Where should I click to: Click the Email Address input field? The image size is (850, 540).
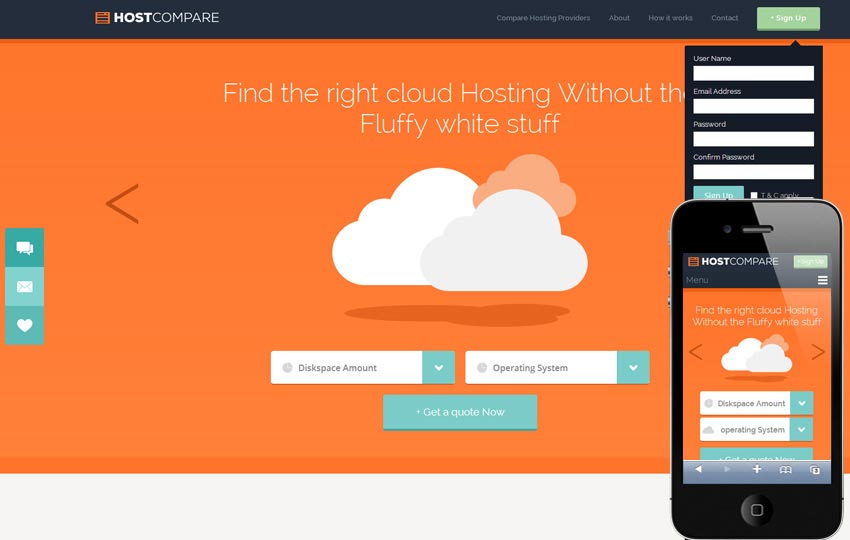click(753, 106)
